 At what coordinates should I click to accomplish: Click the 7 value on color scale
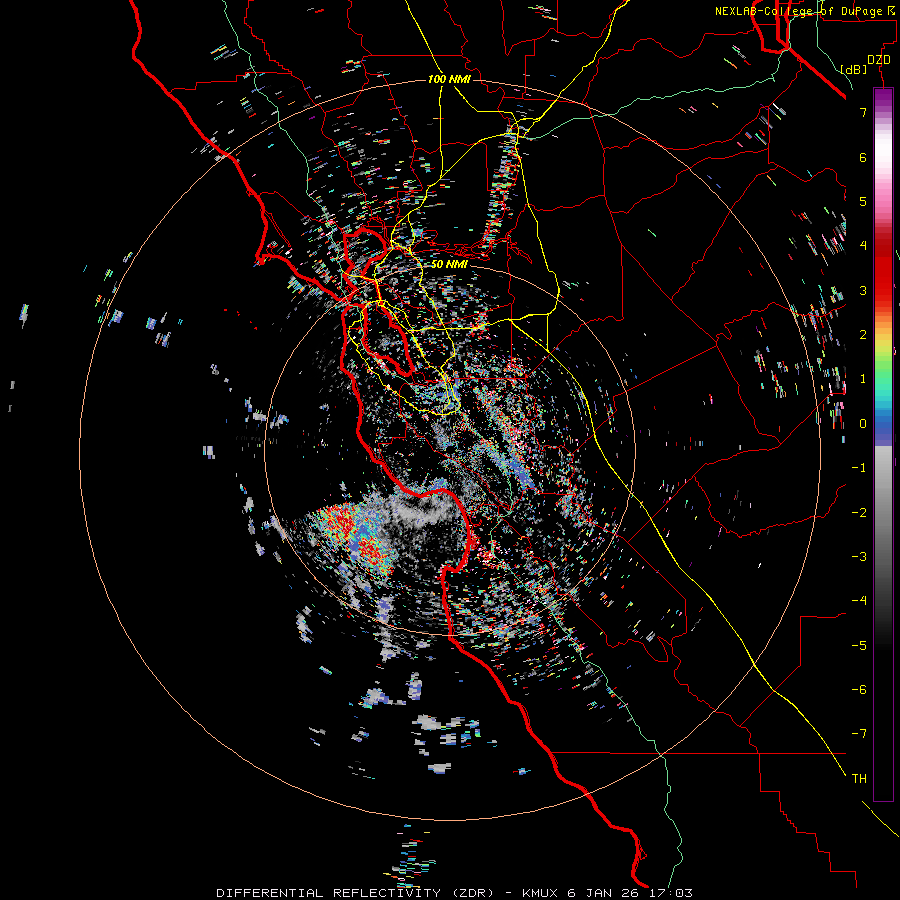[863, 112]
